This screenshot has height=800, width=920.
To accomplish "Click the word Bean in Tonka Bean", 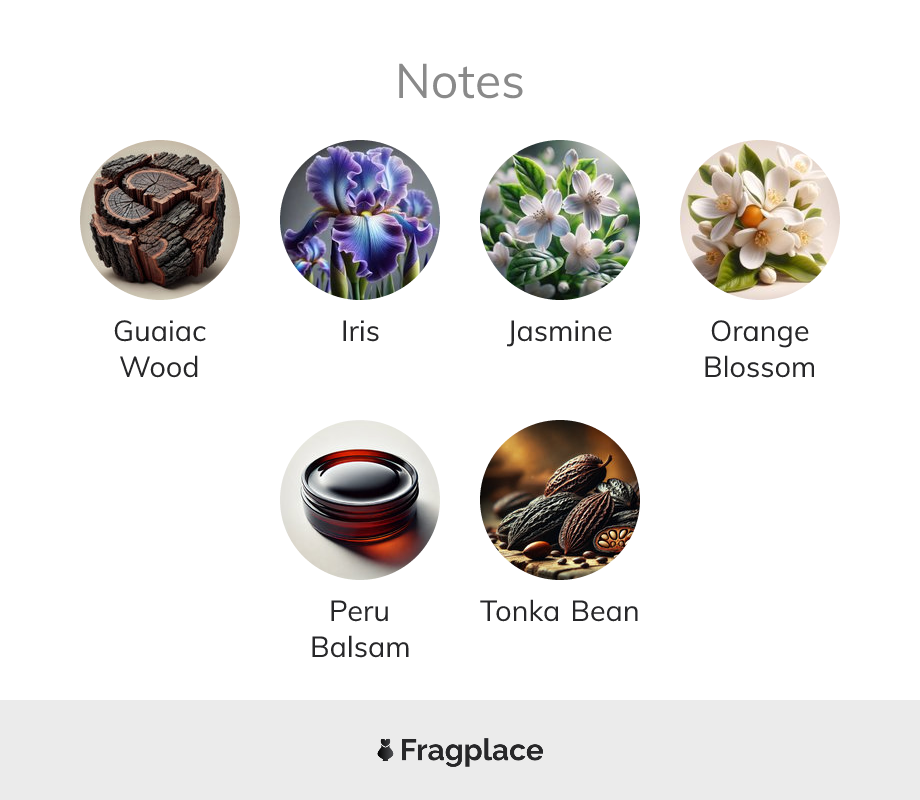I will coord(605,612).
